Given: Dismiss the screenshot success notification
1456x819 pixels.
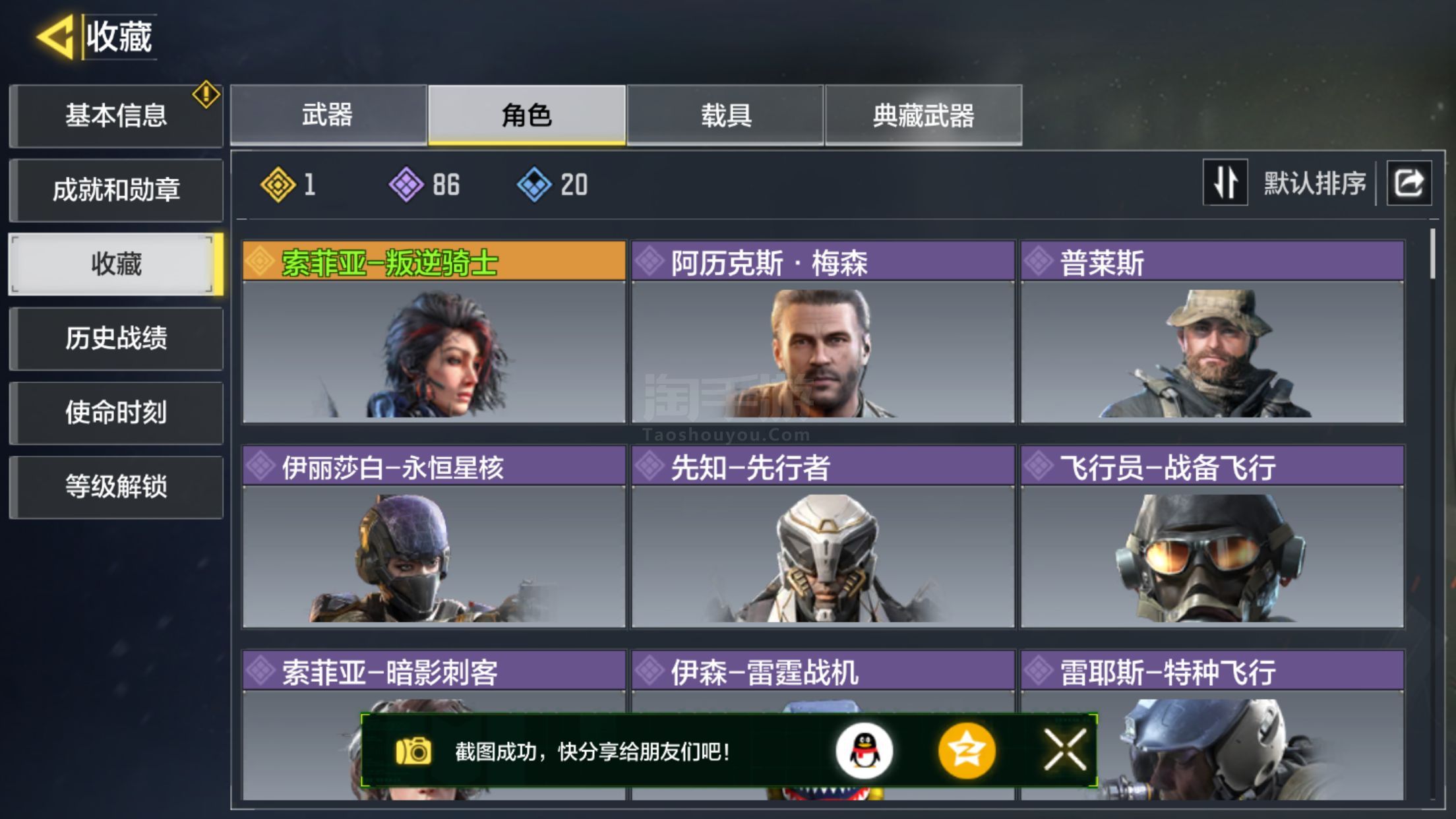Looking at the screenshot, I should point(1065,750).
